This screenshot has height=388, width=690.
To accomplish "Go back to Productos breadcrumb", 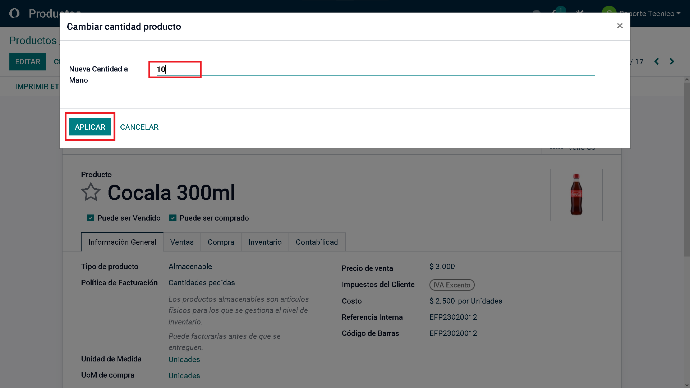I will pyautogui.click(x=33, y=40).
